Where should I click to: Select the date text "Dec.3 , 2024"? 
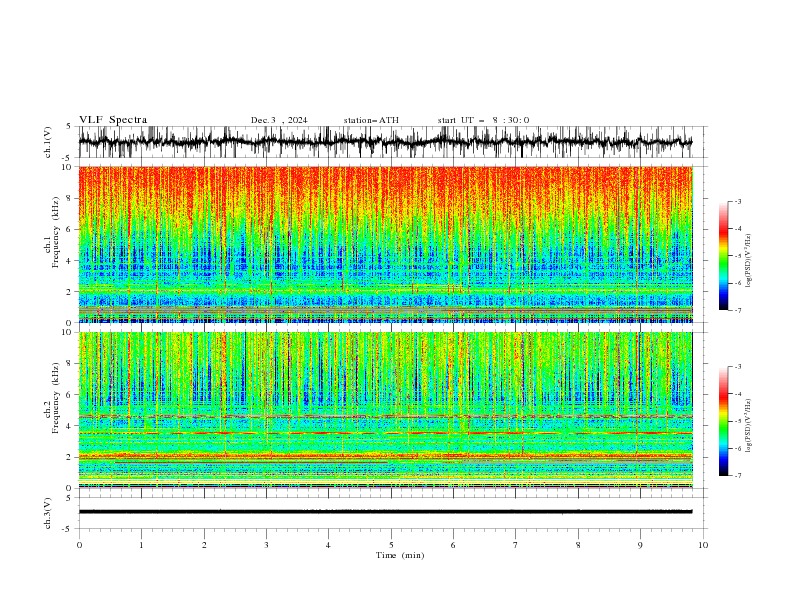(279, 120)
